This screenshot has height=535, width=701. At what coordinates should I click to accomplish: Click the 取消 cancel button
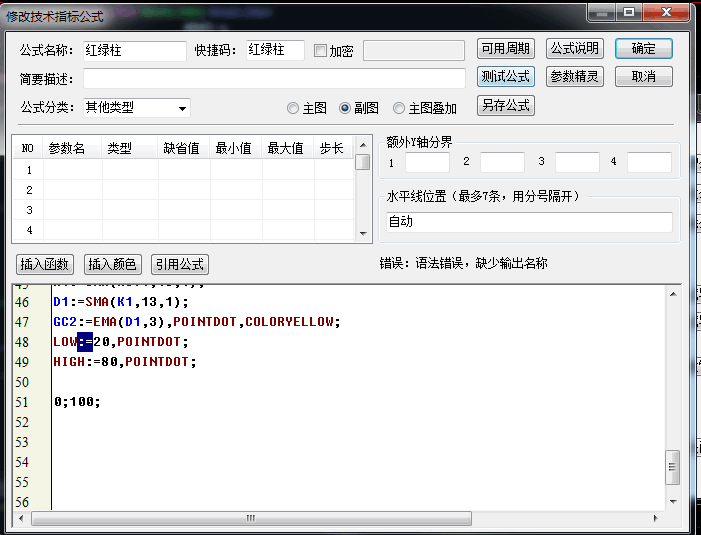(644, 77)
